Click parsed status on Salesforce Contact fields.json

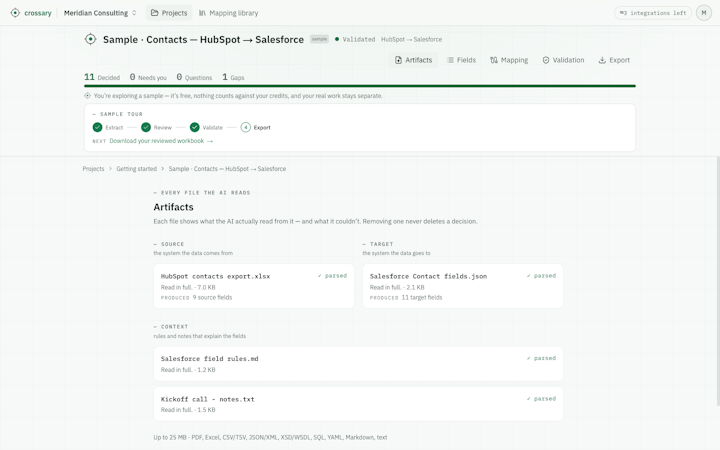pyautogui.click(x=541, y=276)
